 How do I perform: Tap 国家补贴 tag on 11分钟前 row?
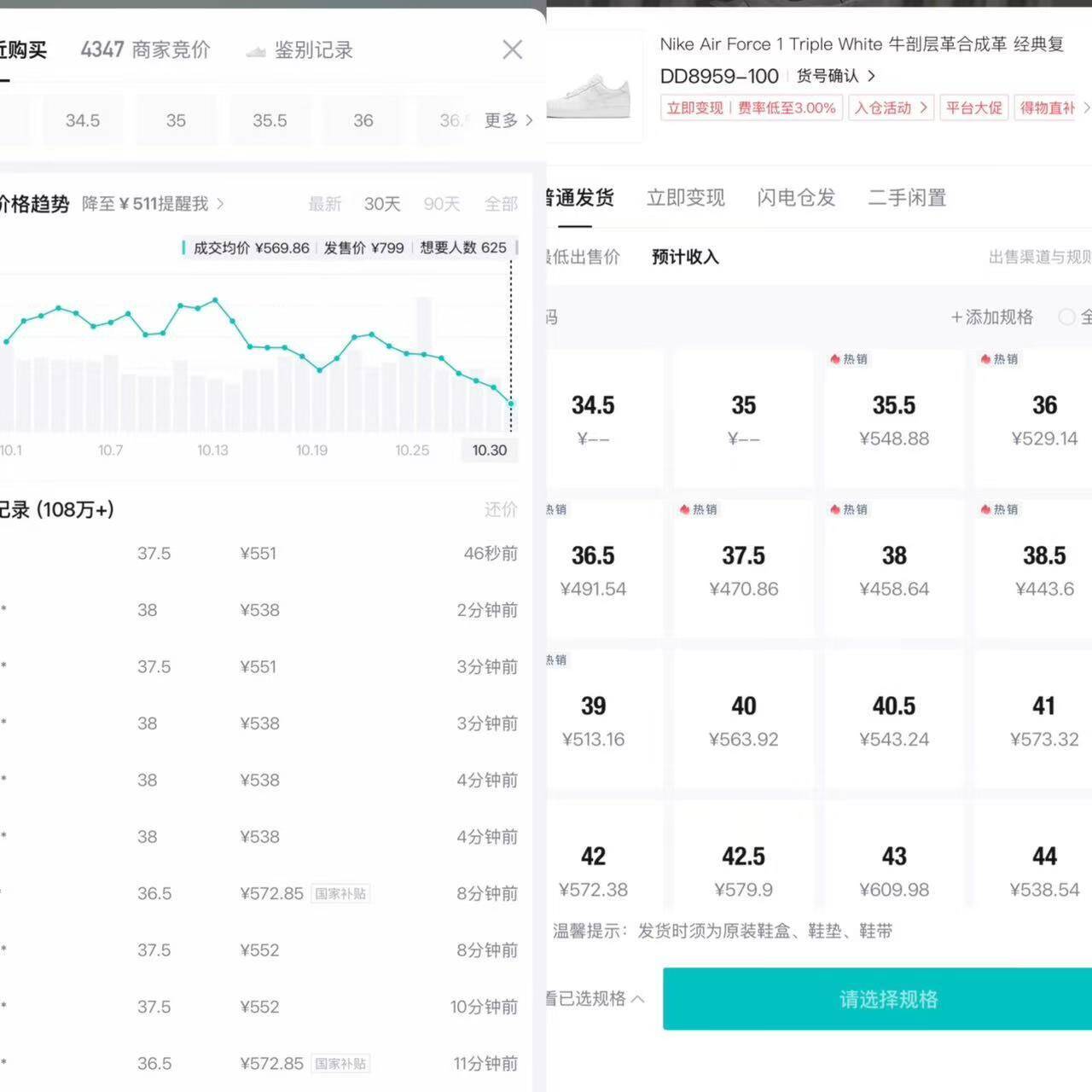340,1064
